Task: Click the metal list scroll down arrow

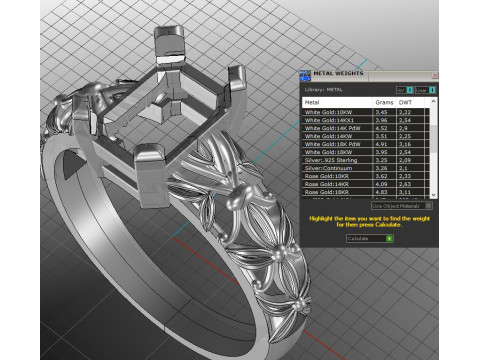Action: click(x=433, y=195)
